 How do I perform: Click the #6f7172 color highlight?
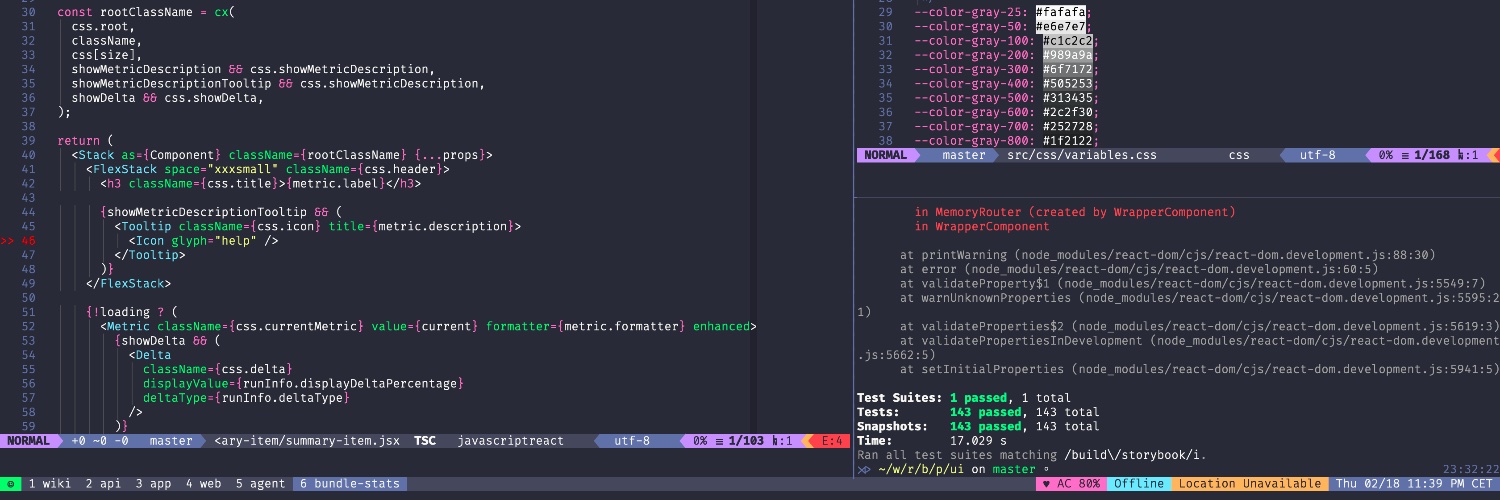[x=1068, y=69]
